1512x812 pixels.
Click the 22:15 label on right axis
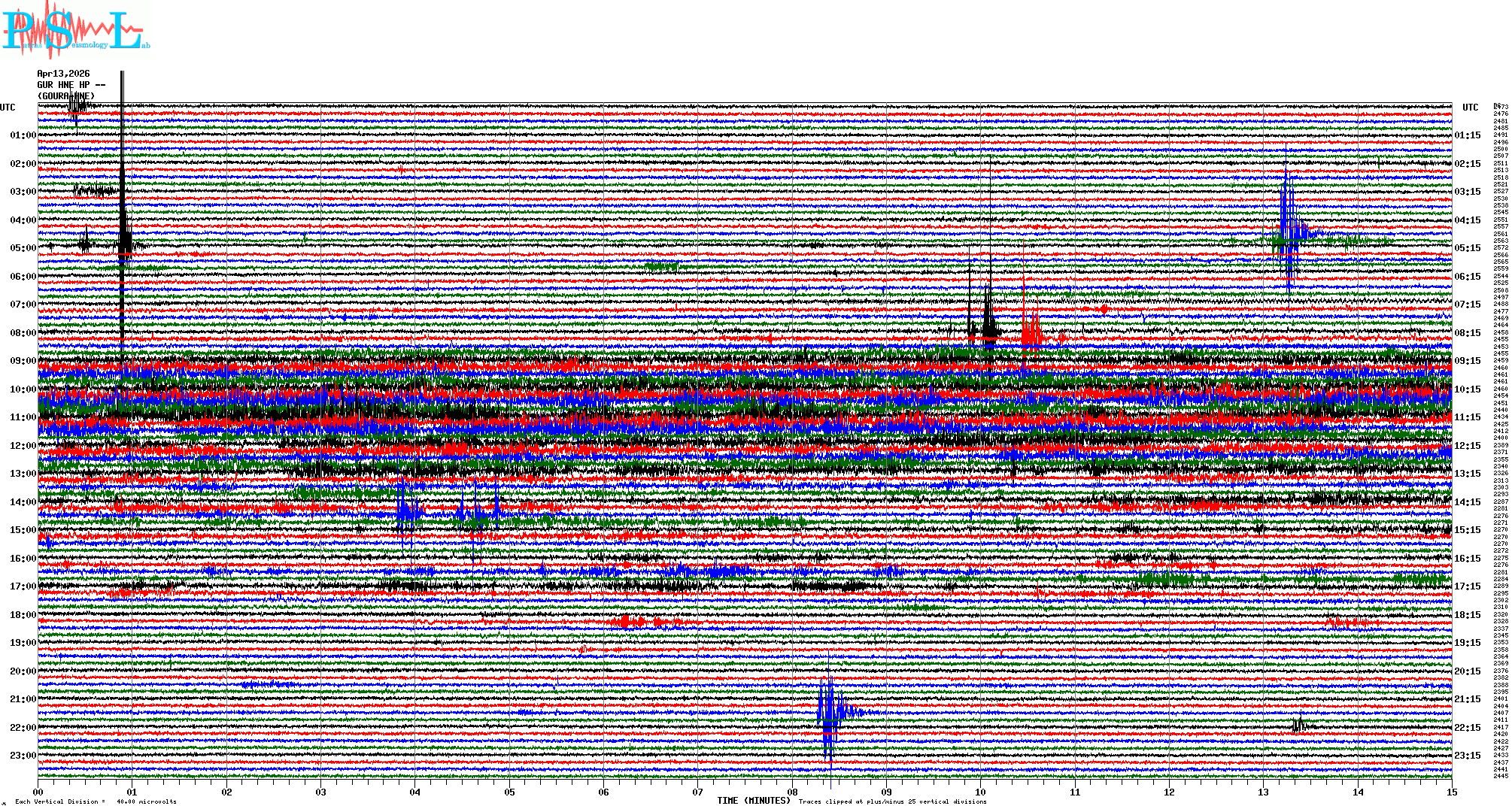[1468, 728]
